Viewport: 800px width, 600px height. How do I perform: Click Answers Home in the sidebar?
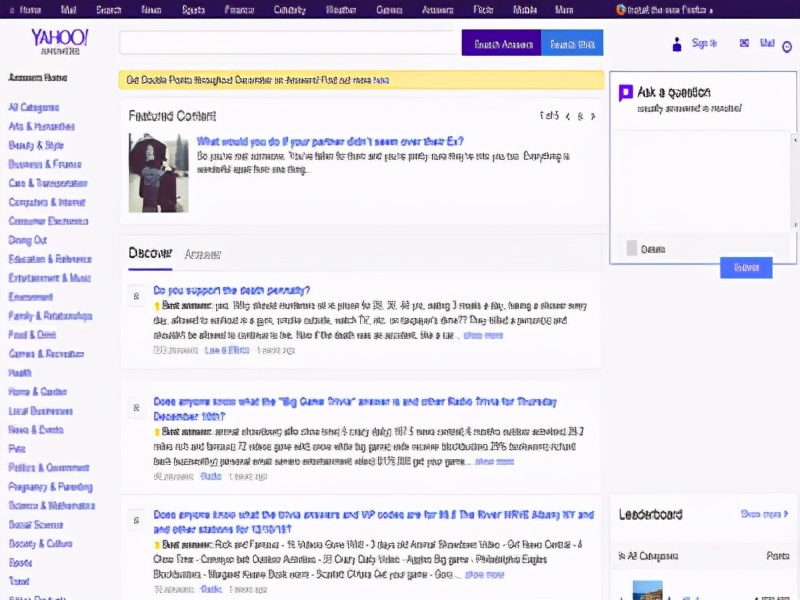click(38, 78)
